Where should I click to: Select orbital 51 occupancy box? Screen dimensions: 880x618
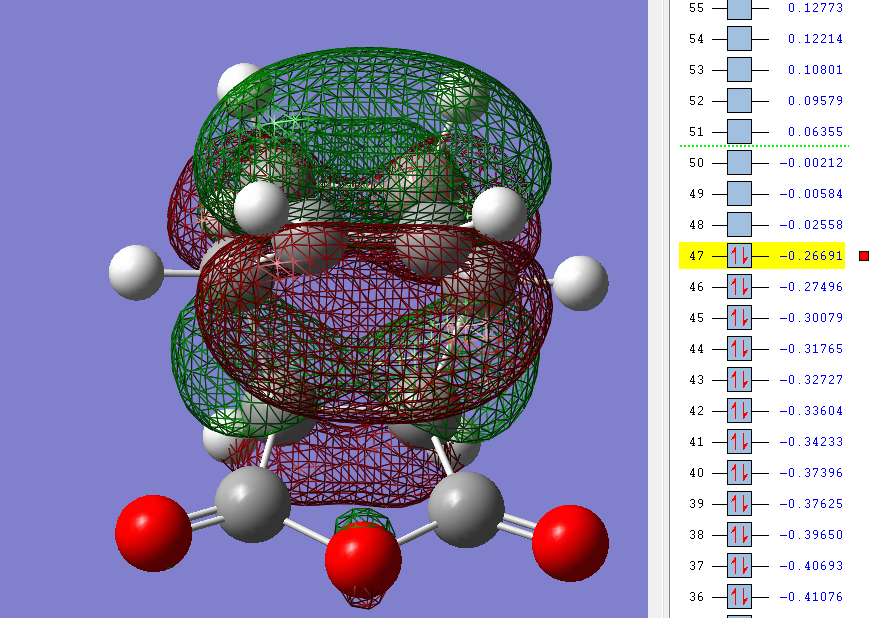coord(739,132)
